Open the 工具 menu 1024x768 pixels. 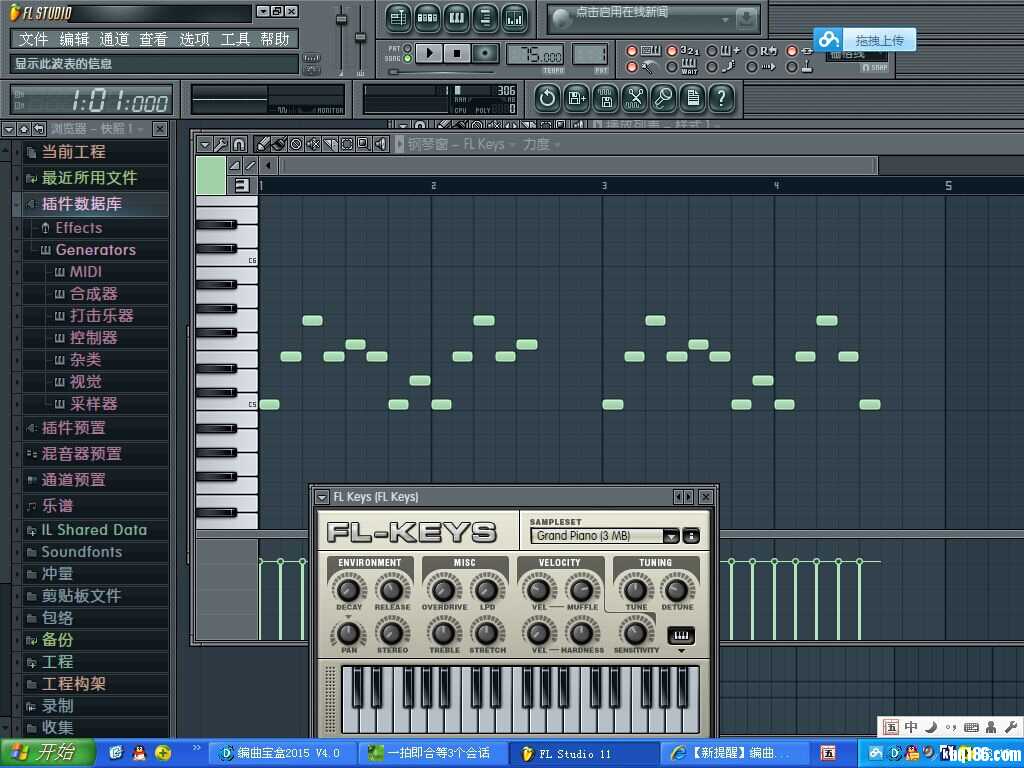click(235, 39)
